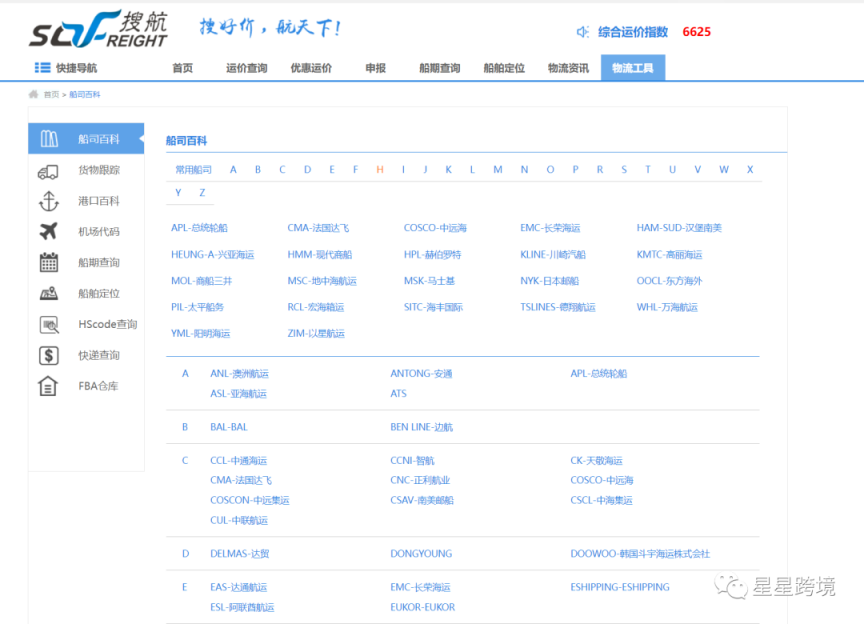The image size is (864, 624).
Task: Open the SITC-海丰国际 link
Action: [433, 307]
